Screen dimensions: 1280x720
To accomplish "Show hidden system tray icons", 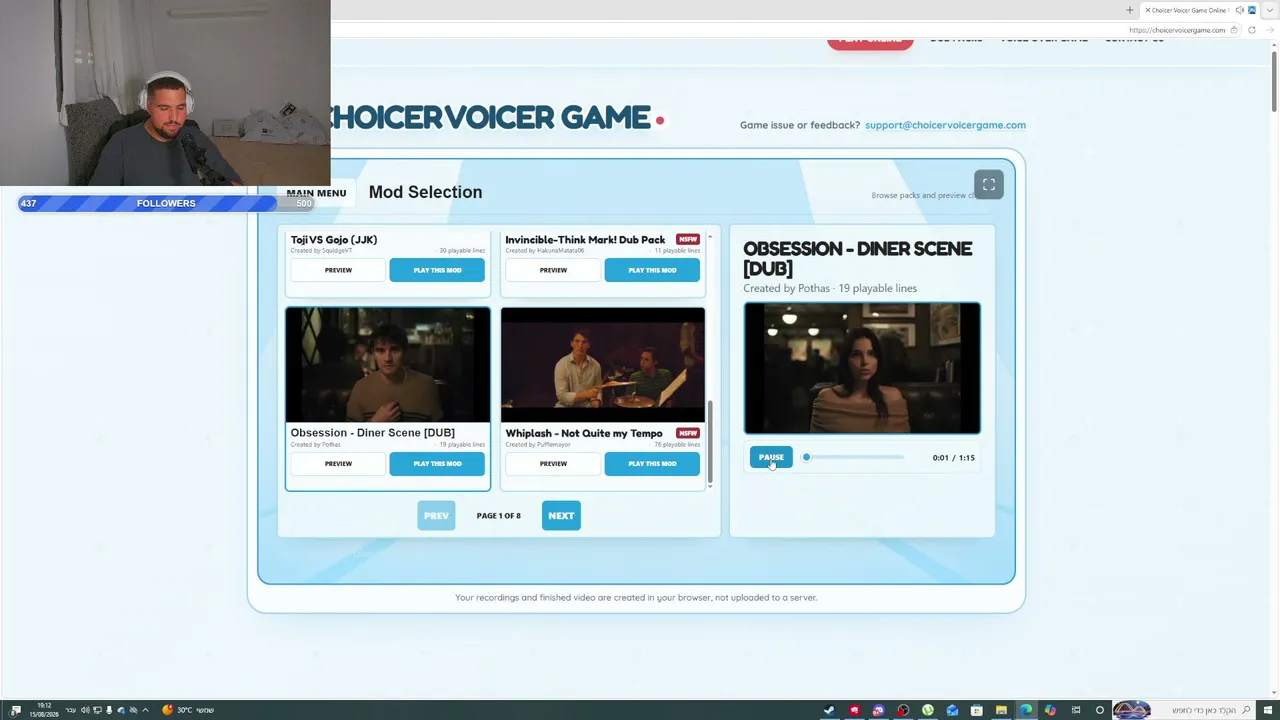I will click(x=145, y=710).
